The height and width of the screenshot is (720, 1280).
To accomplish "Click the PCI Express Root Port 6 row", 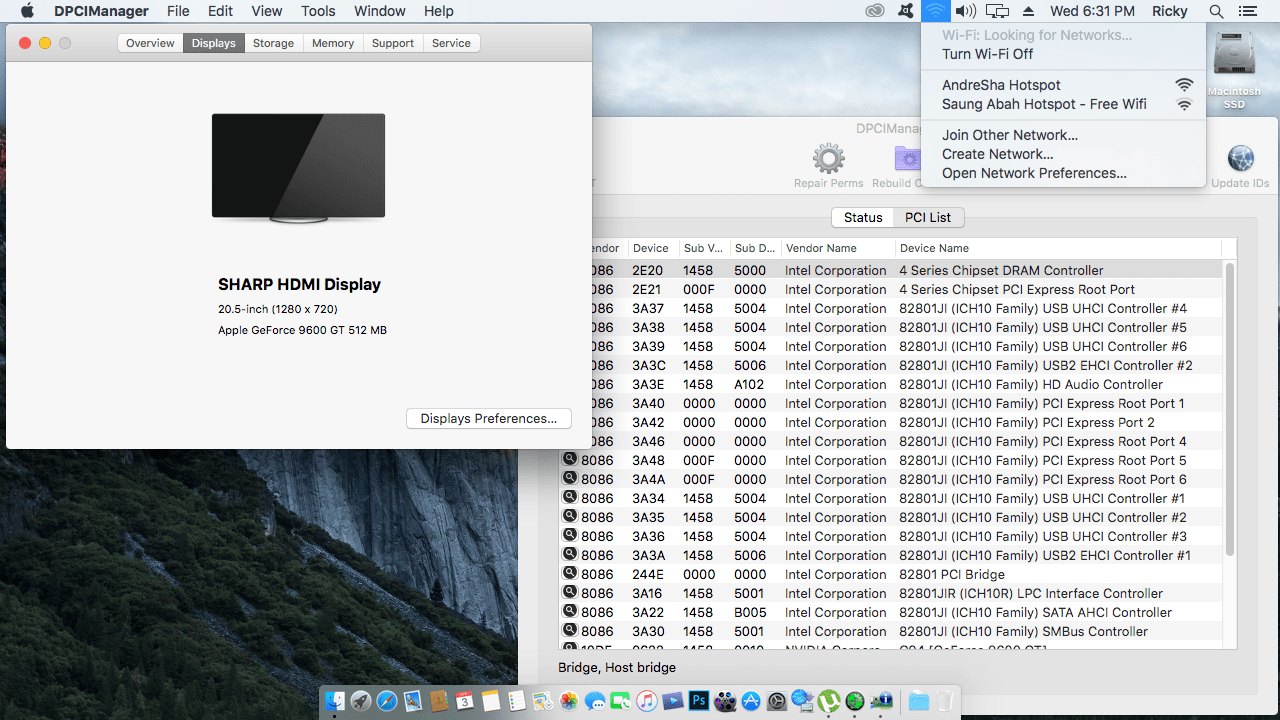I will coord(890,479).
